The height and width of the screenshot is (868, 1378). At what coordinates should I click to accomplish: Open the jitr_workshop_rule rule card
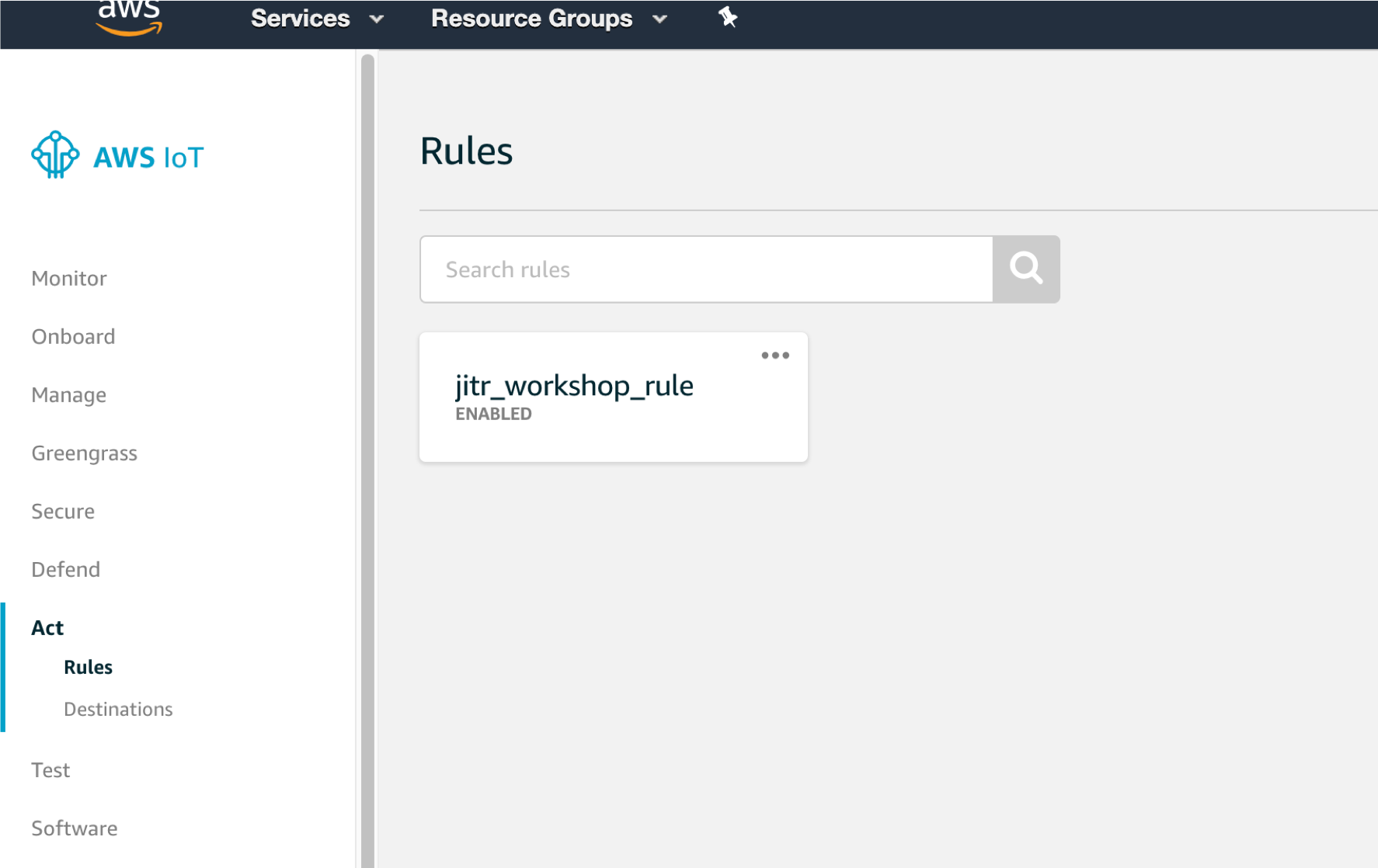(x=613, y=398)
